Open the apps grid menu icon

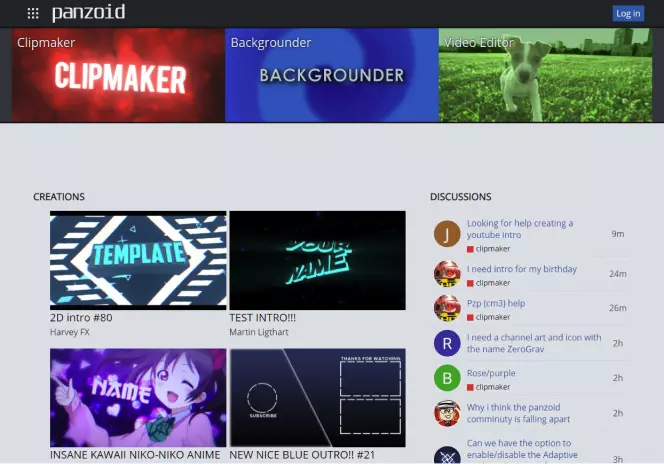pos(33,14)
